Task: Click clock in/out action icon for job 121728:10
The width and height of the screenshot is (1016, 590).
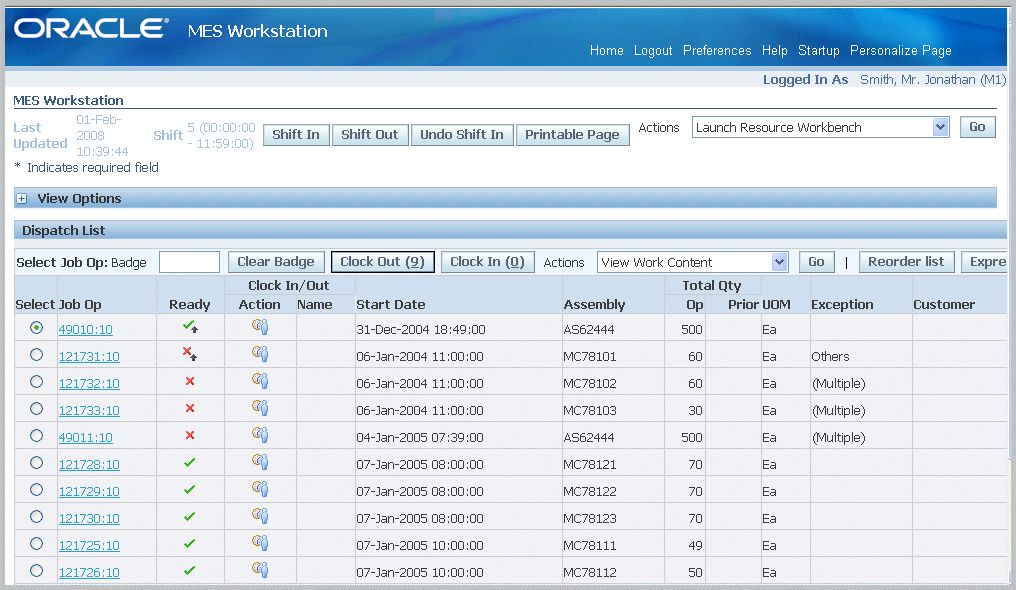Action: pyautogui.click(x=260, y=462)
